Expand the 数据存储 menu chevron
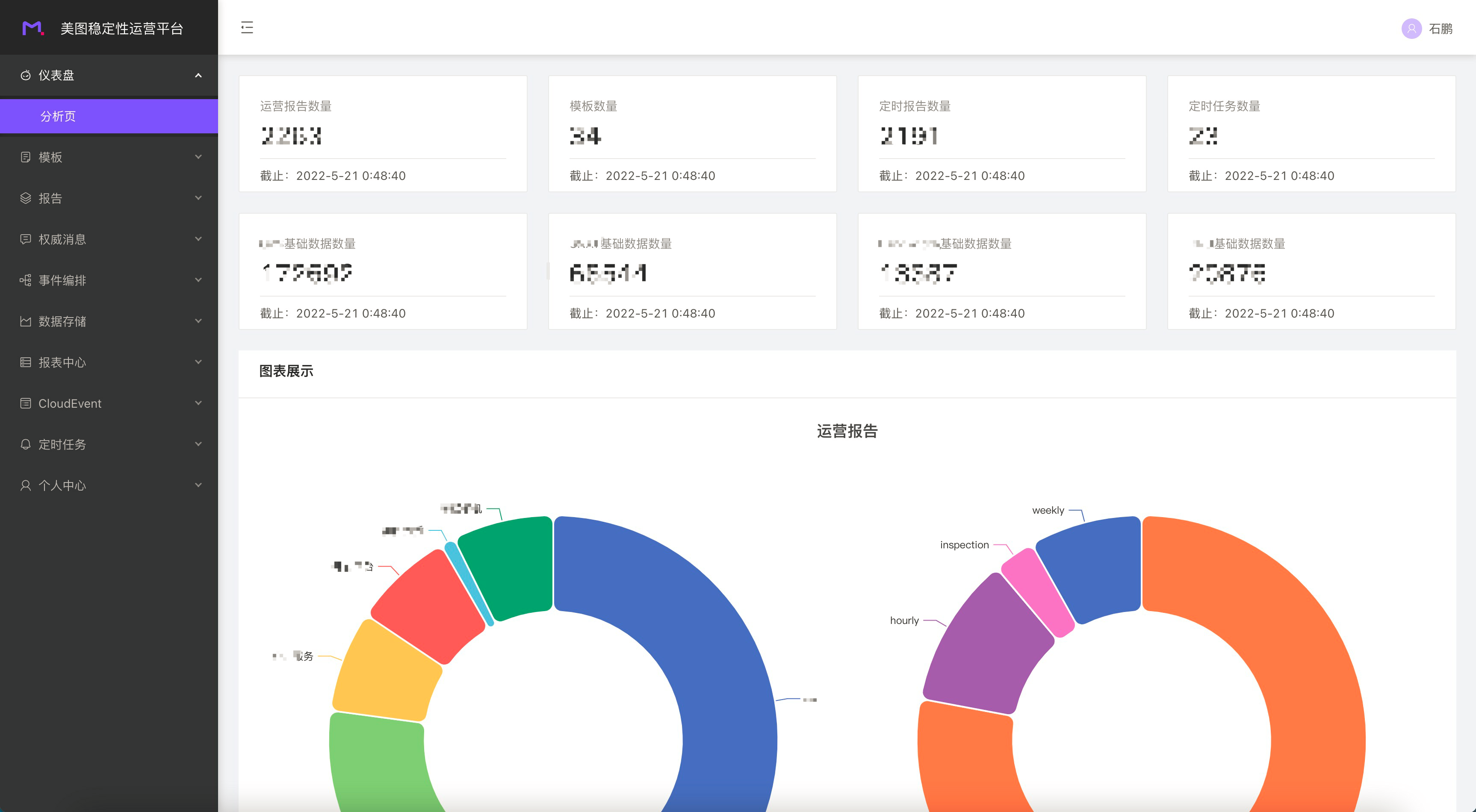This screenshot has height=812, width=1476. 198,321
